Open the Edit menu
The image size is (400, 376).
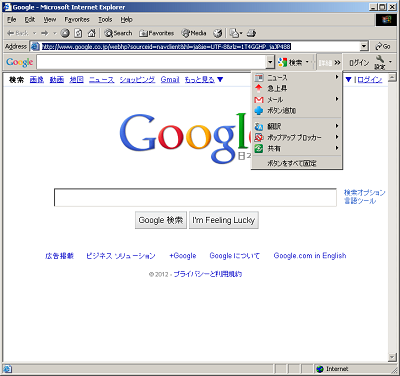pyautogui.click(x=30, y=20)
